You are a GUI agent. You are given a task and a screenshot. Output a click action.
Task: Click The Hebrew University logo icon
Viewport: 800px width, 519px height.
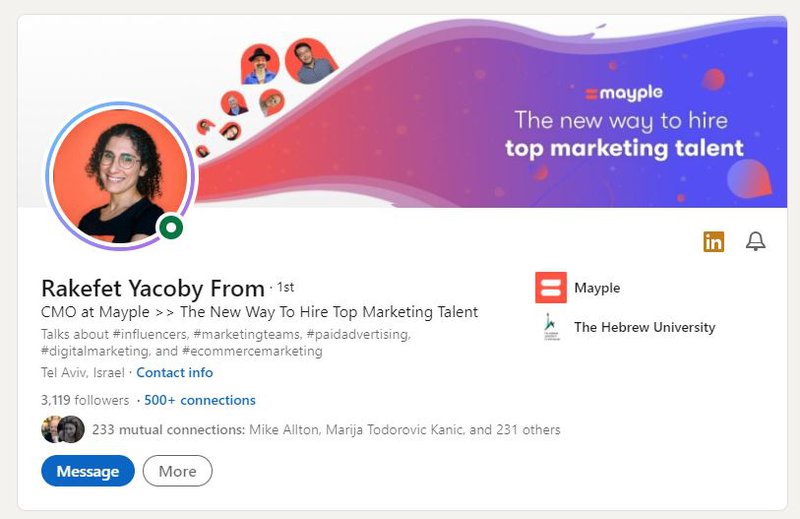(551, 327)
